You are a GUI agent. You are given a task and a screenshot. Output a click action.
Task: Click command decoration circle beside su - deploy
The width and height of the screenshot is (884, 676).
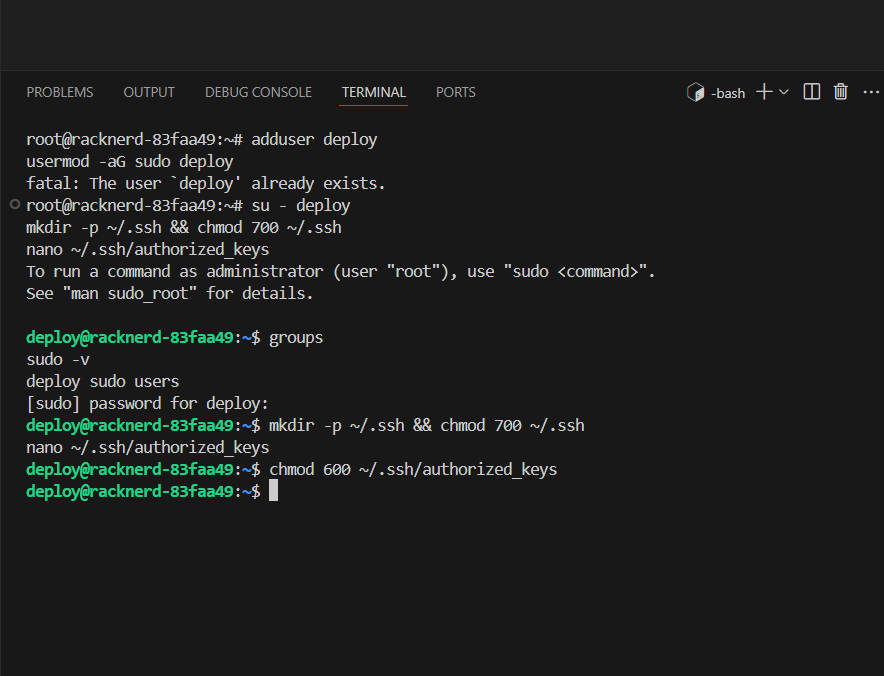tap(14, 205)
